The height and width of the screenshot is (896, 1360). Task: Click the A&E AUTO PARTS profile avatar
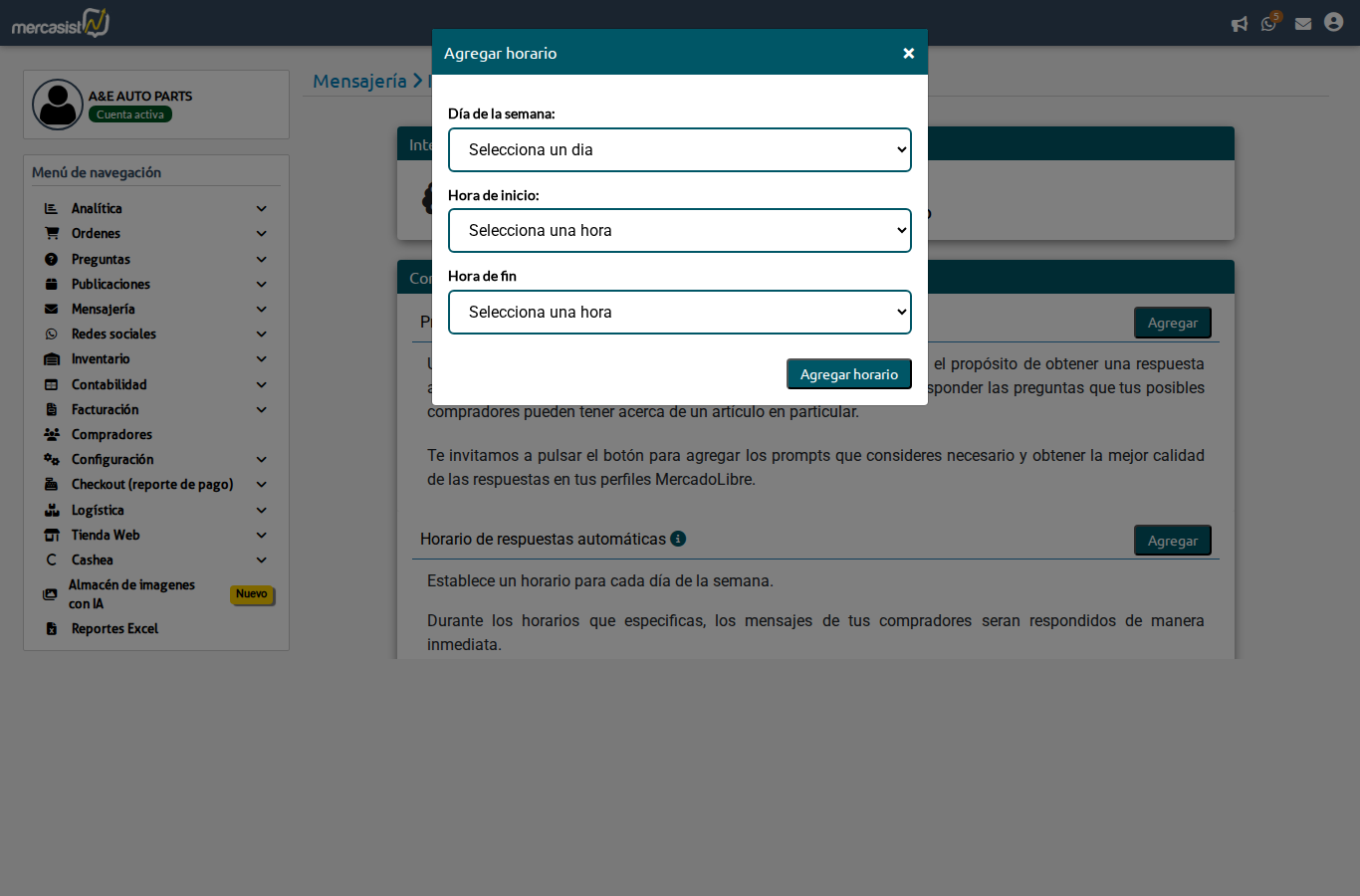click(x=58, y=105)
